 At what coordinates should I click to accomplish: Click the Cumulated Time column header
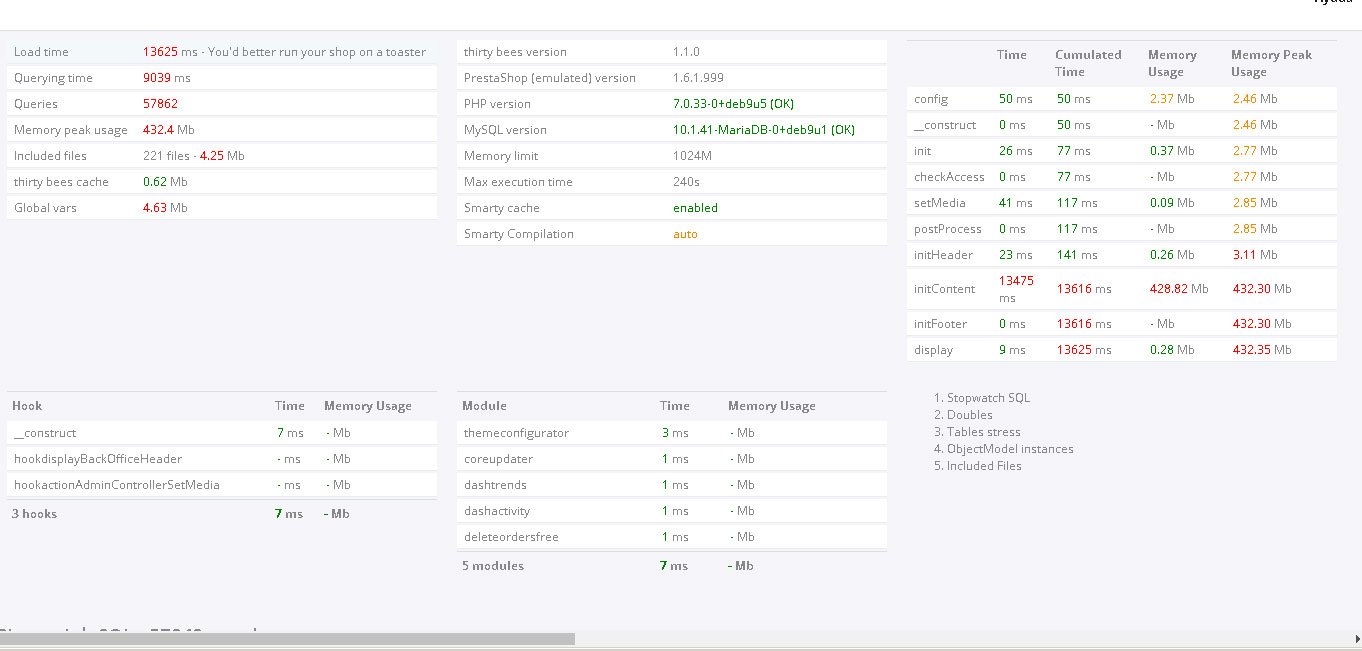[x=1088, y=63]
